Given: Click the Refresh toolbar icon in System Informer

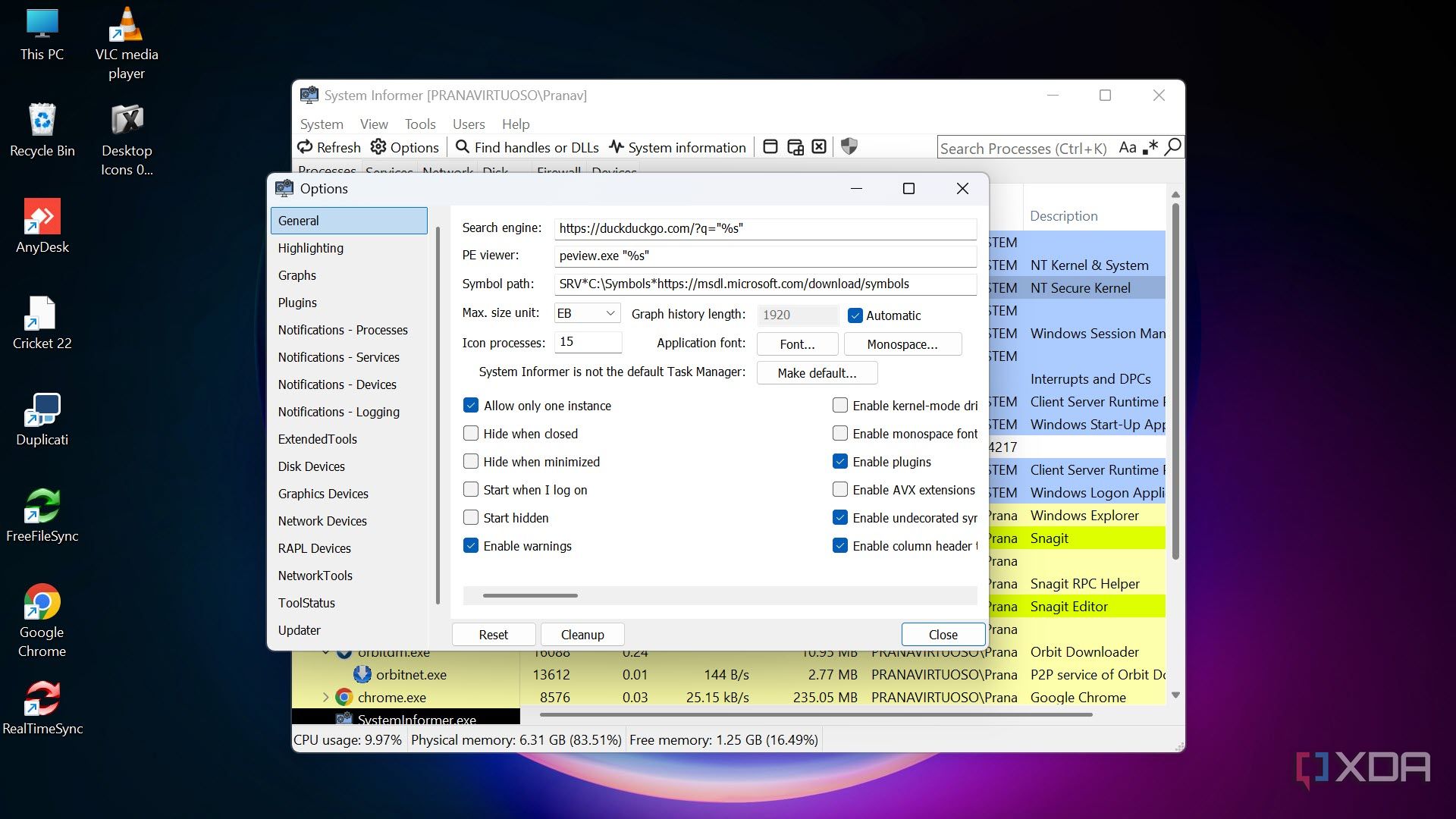Looking at the screenshot, I should coord(305,147).
